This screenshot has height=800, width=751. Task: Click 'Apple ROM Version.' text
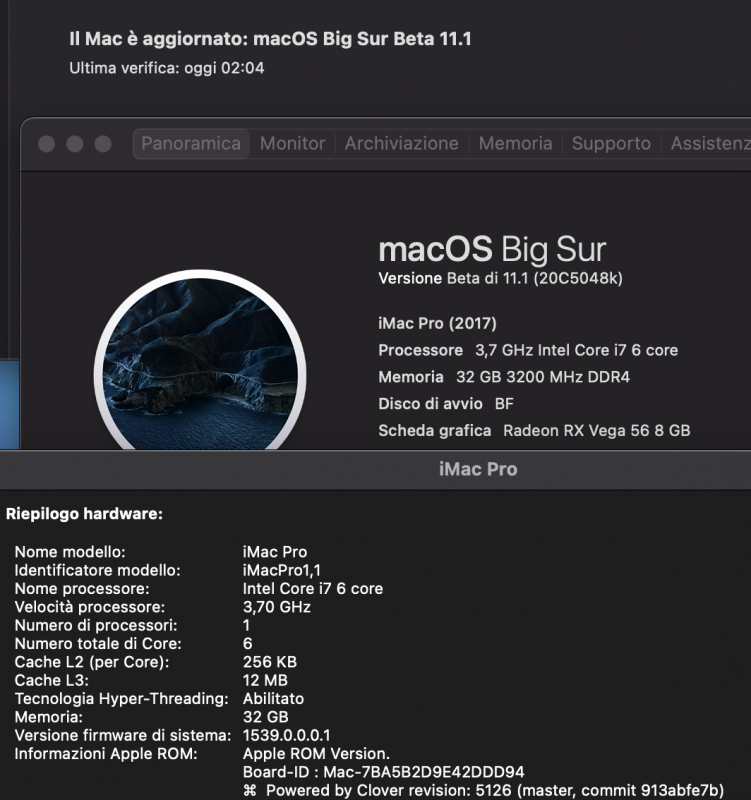(316, 754)
